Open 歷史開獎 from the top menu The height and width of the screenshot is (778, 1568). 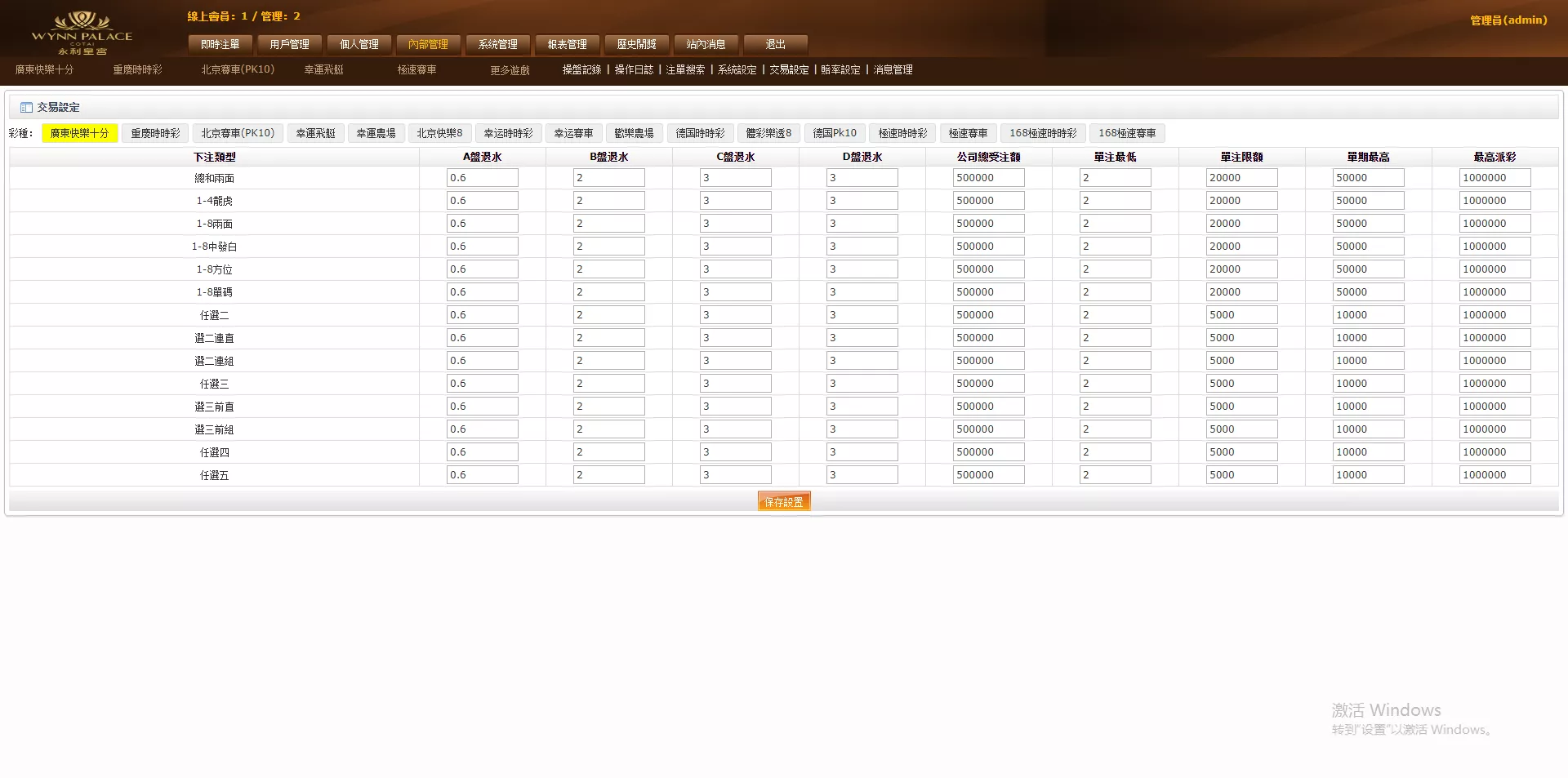(636, 45)
